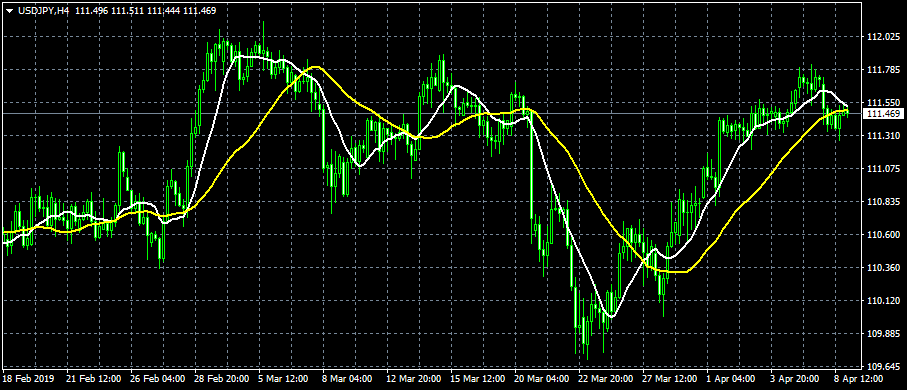Select the 5 Mar 12:00 time label
907x390 pixels.
(282, 379)
